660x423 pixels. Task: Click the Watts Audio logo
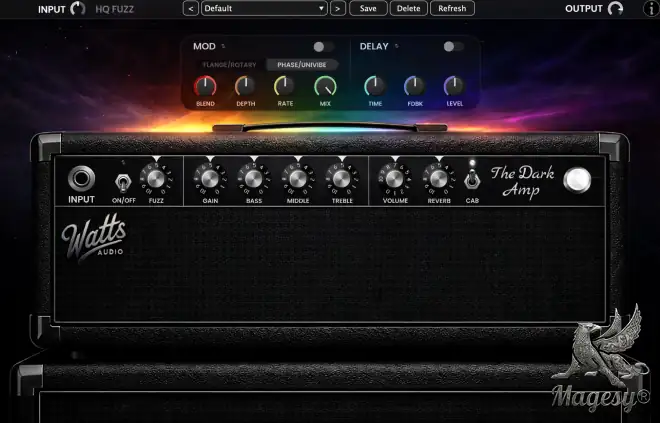coord(93,238)
